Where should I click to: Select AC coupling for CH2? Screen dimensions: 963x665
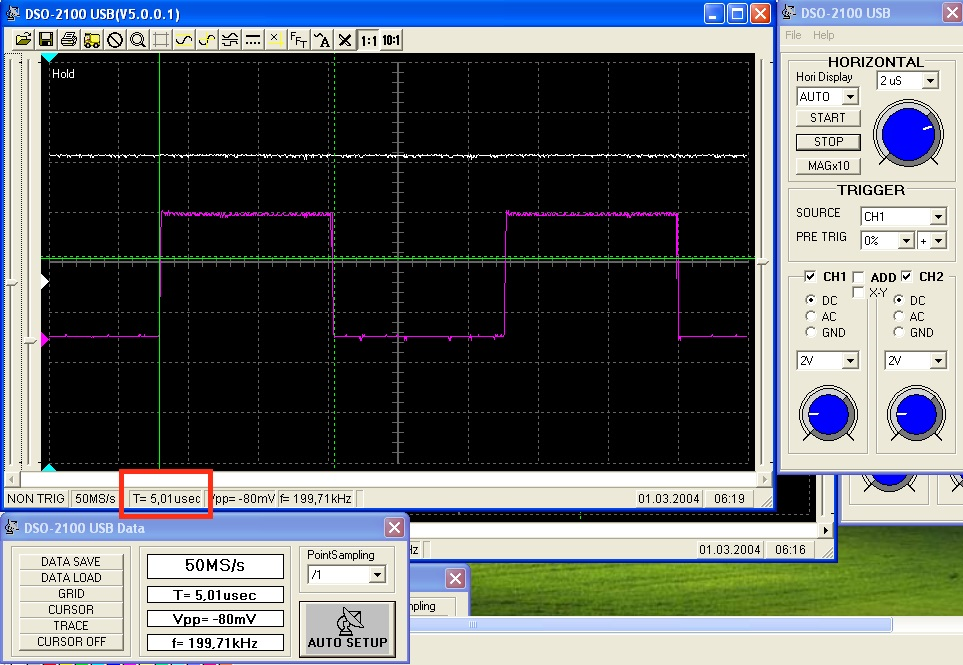(899, 316)
